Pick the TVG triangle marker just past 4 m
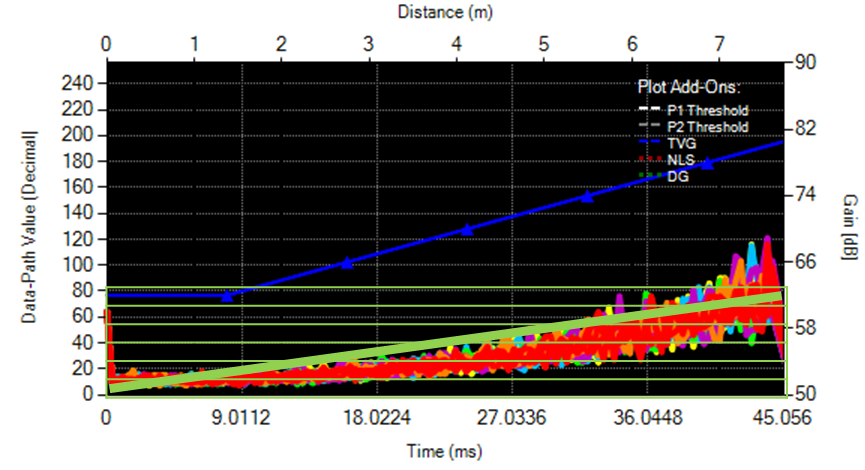The image size is (865, 470). point(467,229)
